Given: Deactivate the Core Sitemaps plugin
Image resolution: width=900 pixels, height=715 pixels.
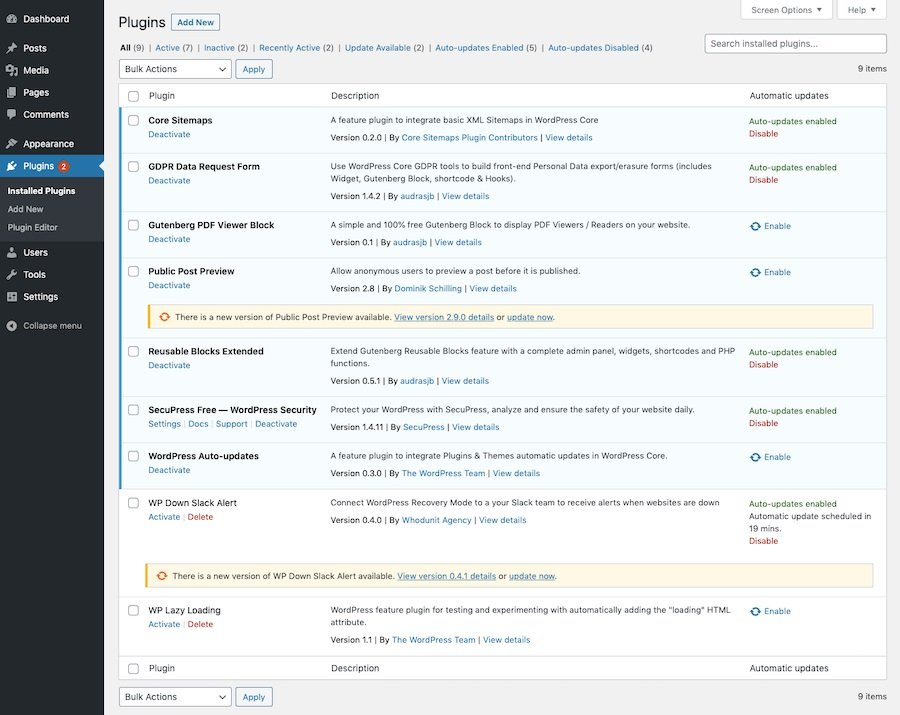Looking at the screenshot, I should [169, 134].
